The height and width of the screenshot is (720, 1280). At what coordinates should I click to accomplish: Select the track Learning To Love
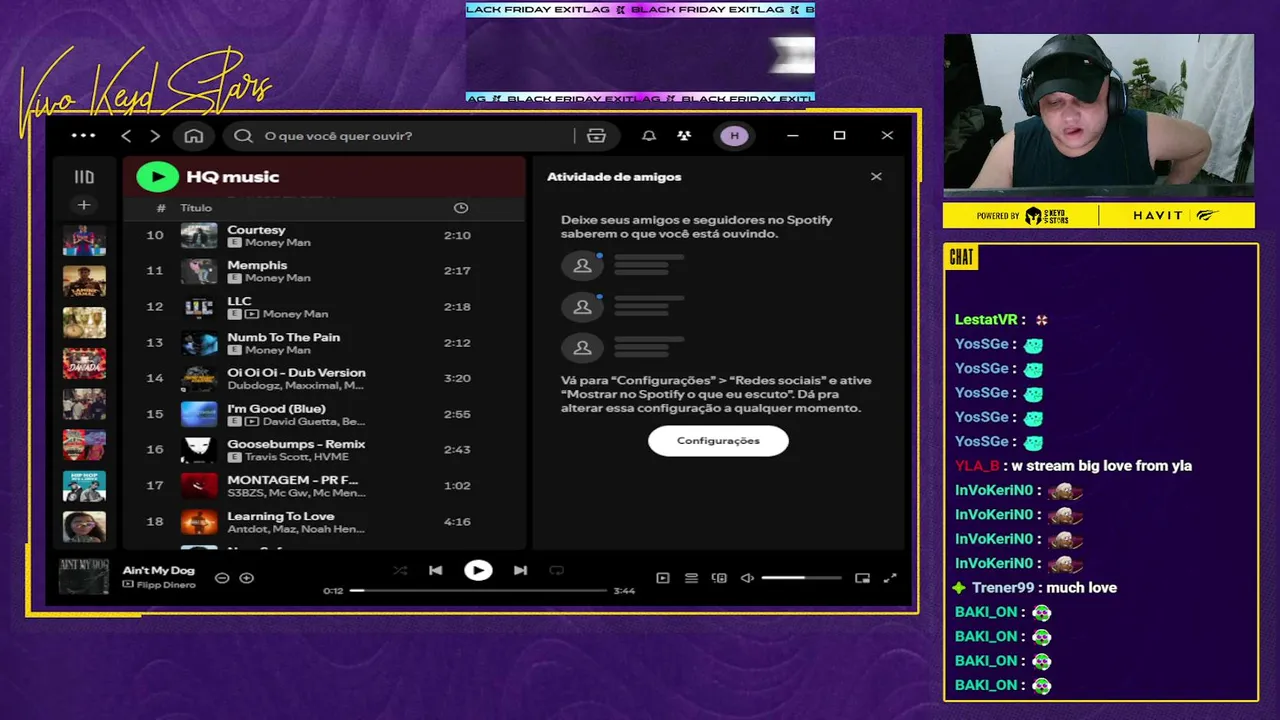323,522
